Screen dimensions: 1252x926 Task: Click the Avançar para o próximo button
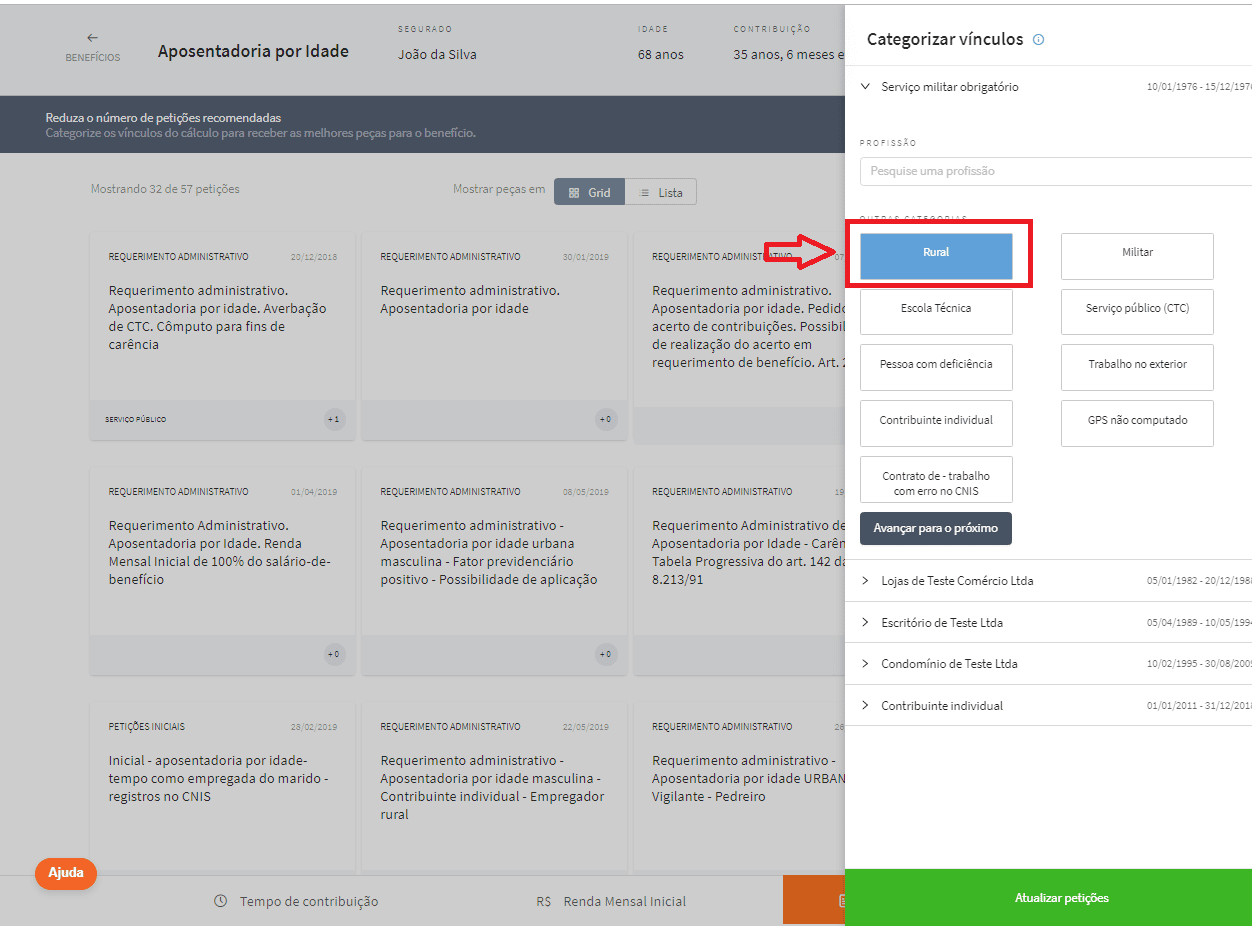pos(935,529)
